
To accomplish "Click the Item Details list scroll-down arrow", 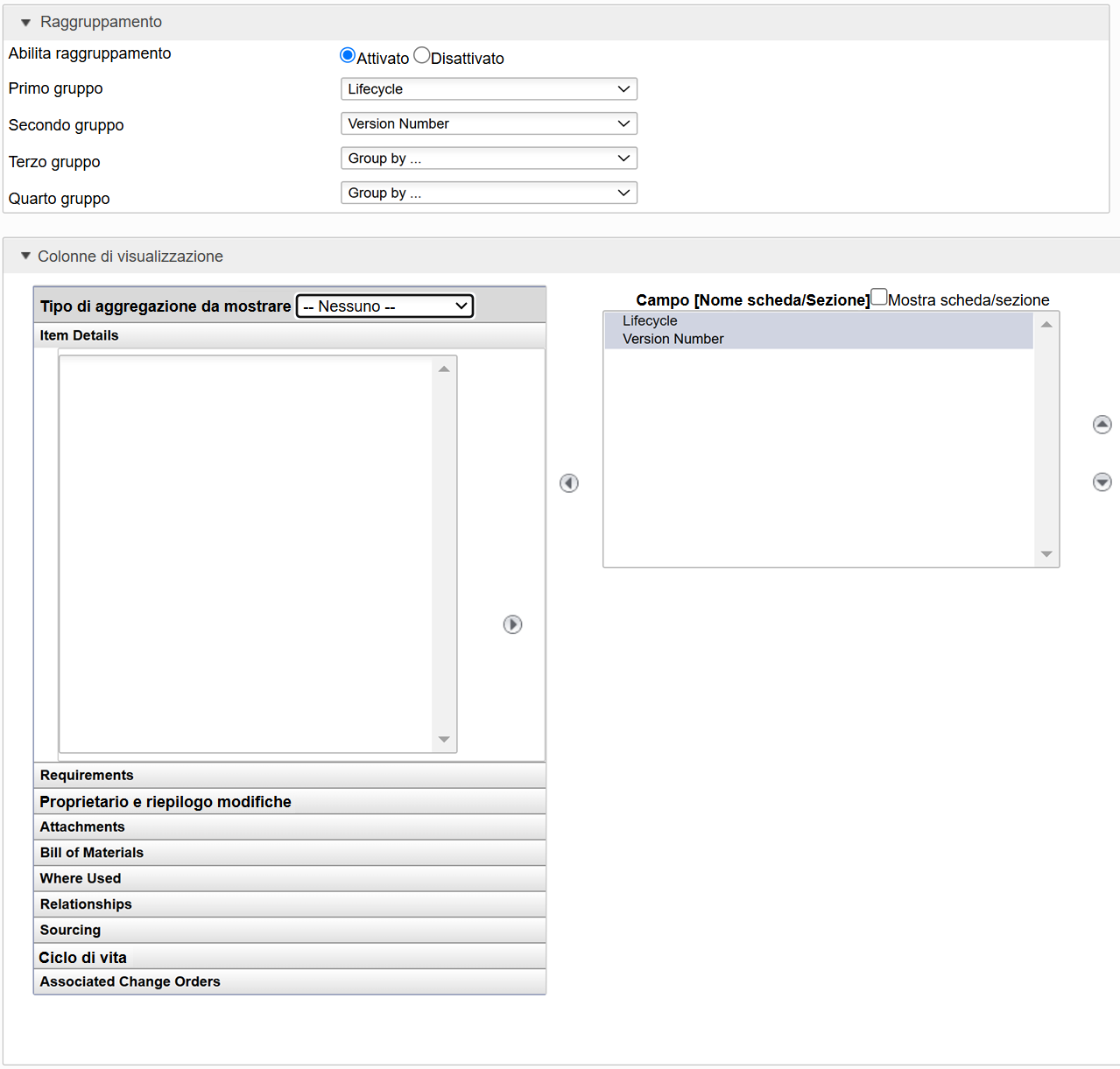I will pyautogui.click(x=444, y=740).
